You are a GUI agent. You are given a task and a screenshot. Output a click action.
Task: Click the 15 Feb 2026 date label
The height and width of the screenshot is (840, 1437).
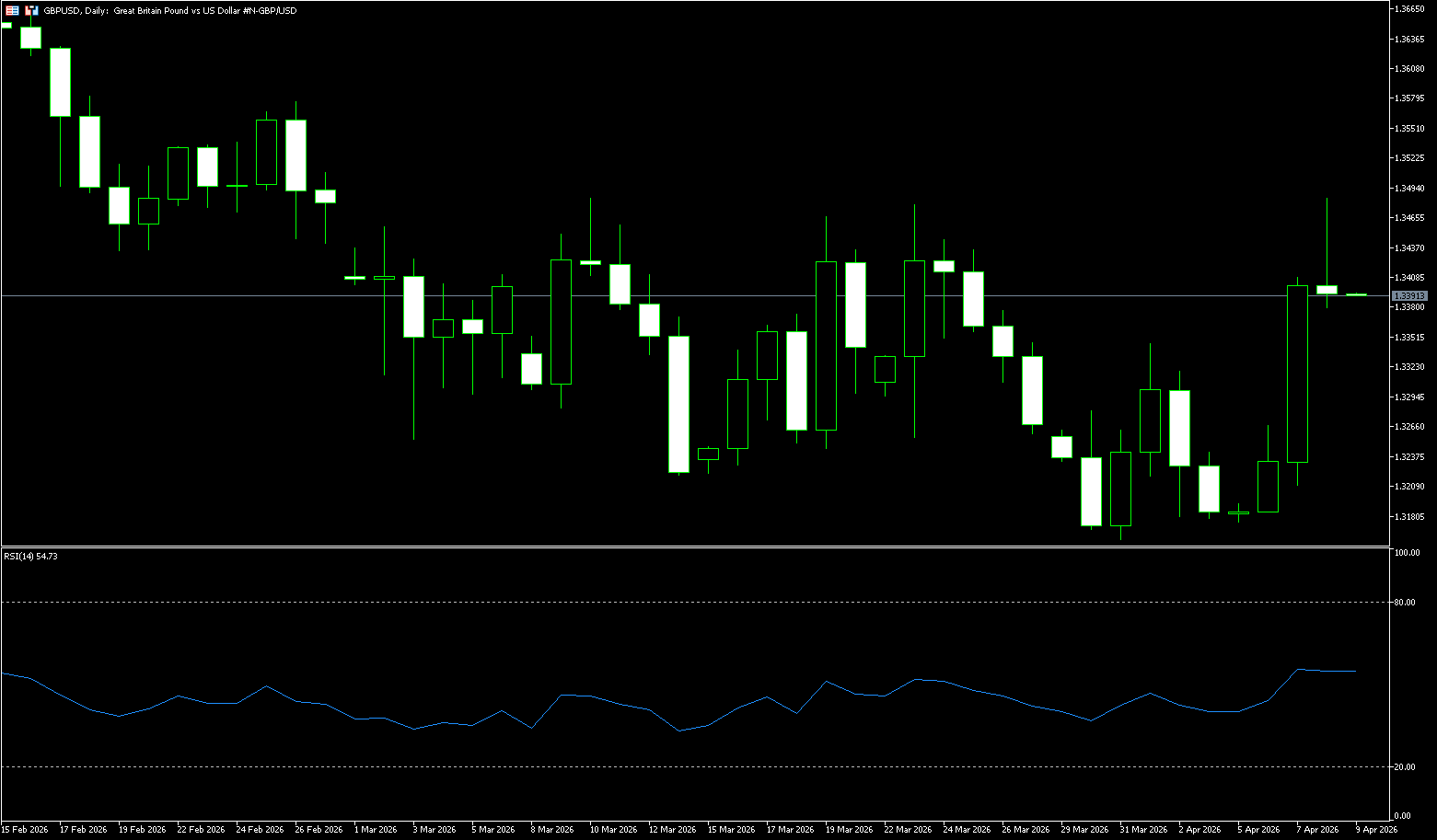[25, 829]
